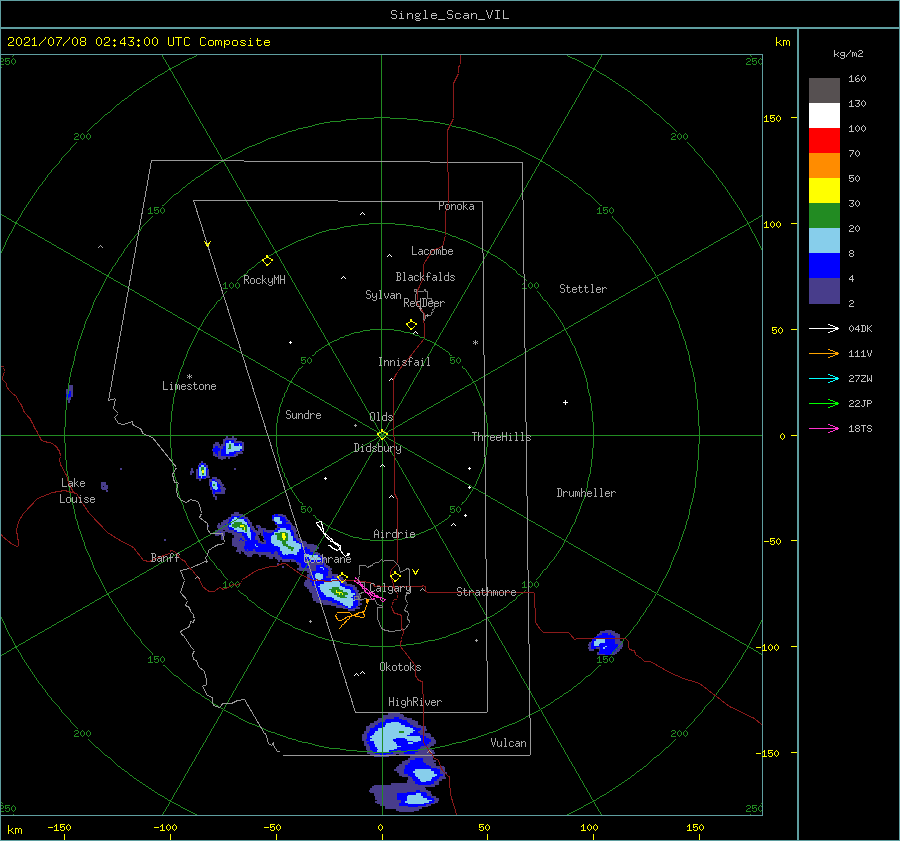This screenshot has height=841, width=900.
Task: Click the Innisfail label
Action: point(404,362)
